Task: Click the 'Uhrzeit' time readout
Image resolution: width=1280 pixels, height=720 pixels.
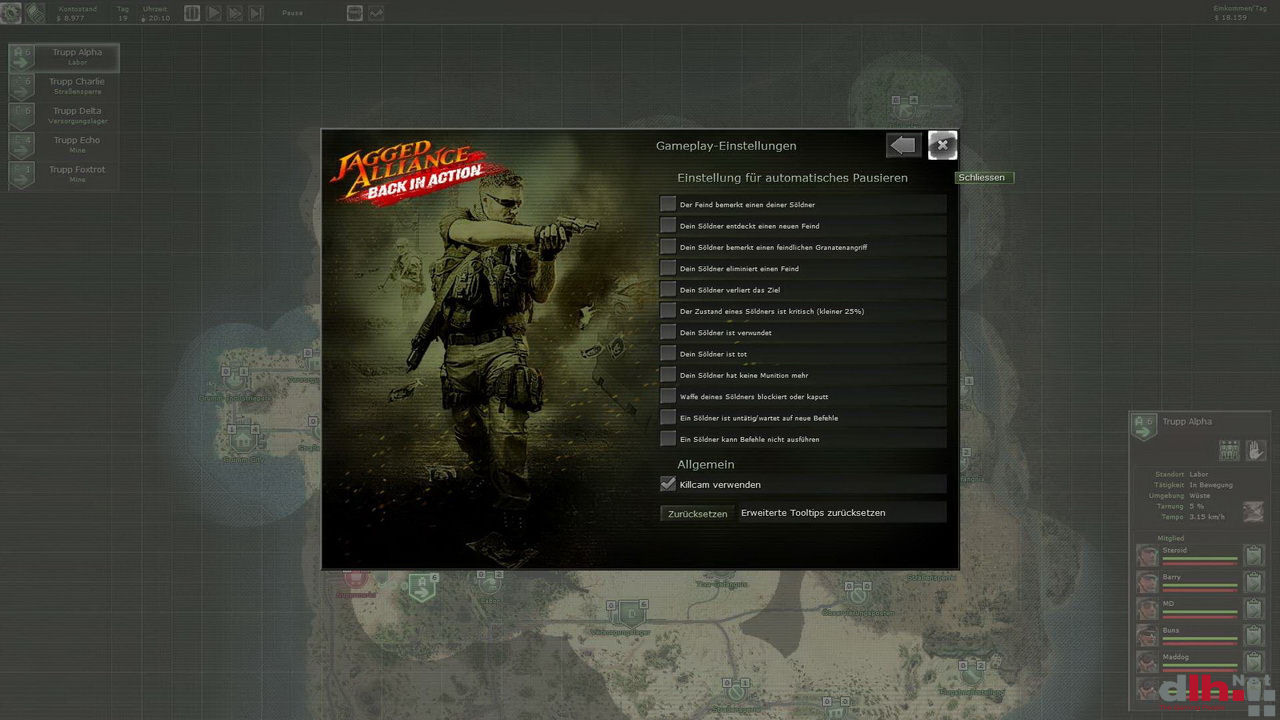Action: 155,13
